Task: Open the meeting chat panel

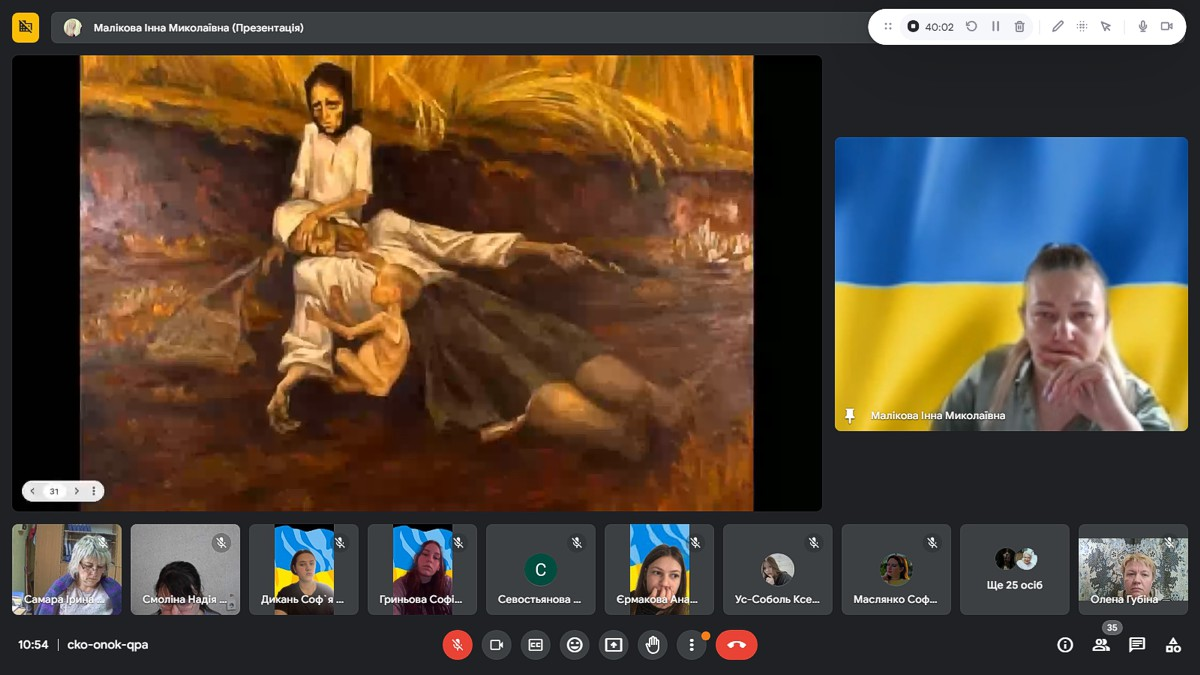Action: (x=1137, y=645)
